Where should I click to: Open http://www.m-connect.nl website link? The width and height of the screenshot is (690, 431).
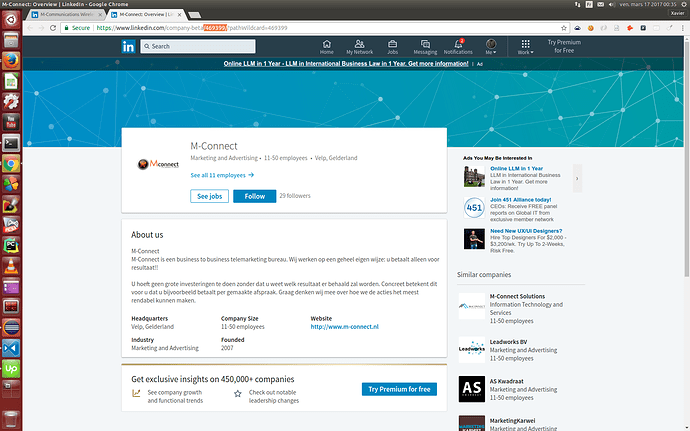tap(345, 327)
